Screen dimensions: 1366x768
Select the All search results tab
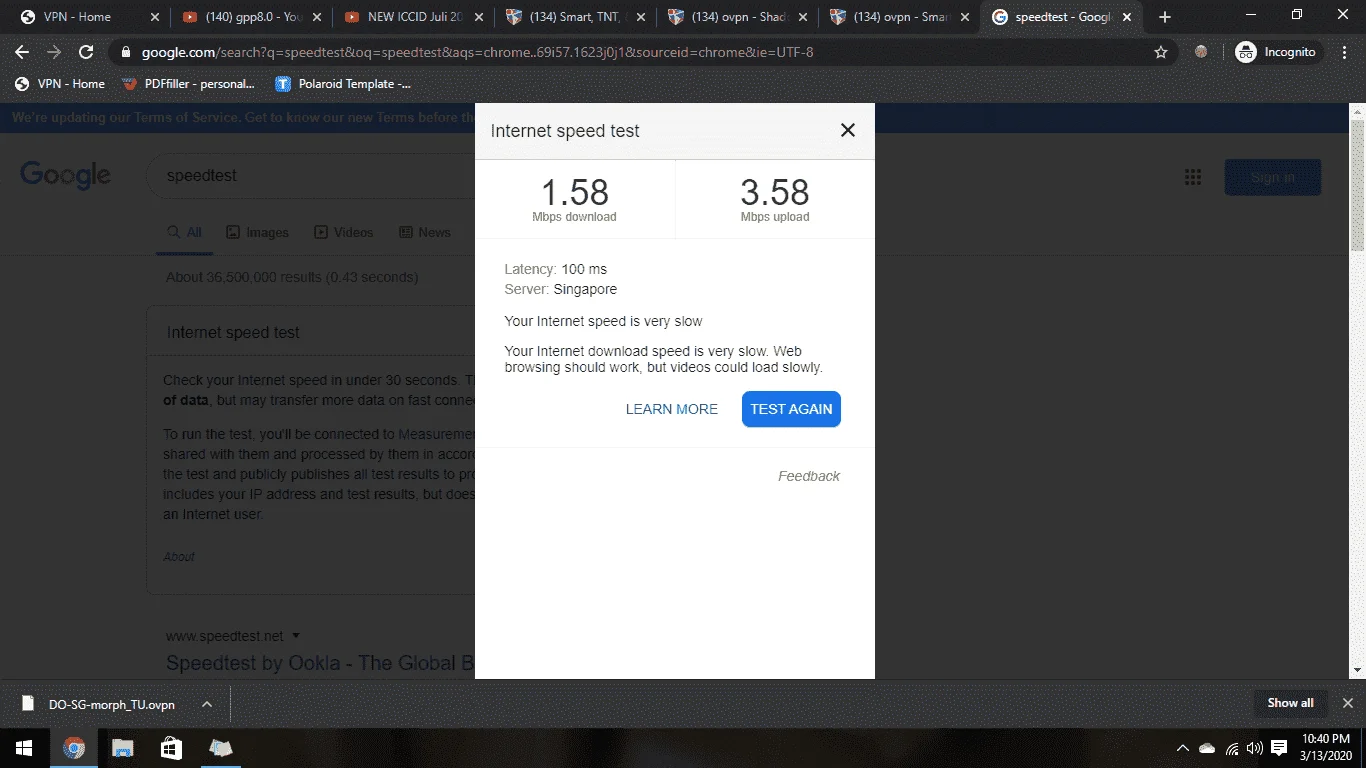click(185, 232)
